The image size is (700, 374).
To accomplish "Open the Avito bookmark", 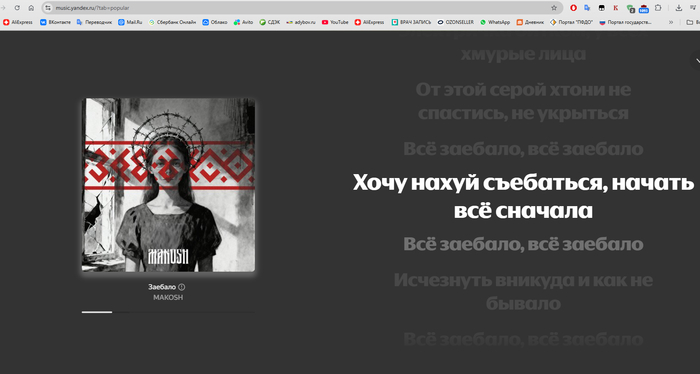I will pos(243,22).
